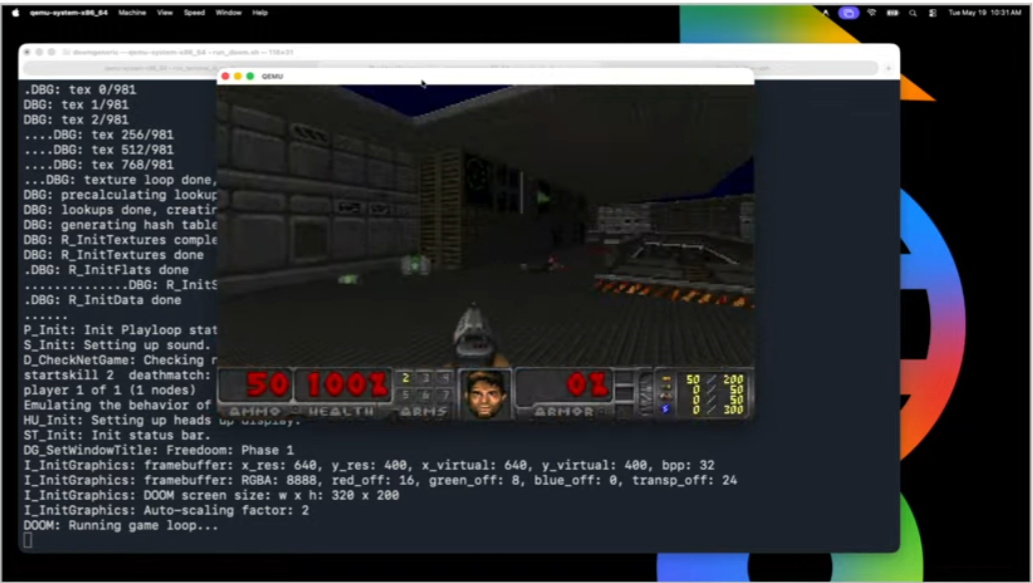Open the Apple menu
The width and height of the screenshot is (1033, 583).
(16, 13)
